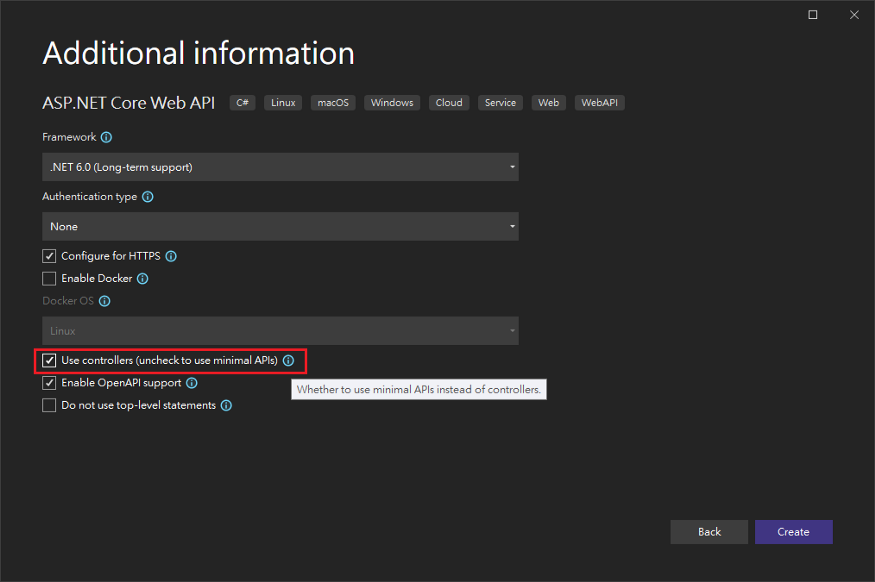Click the Configure for HTTPS info icon

click(170, 256)
